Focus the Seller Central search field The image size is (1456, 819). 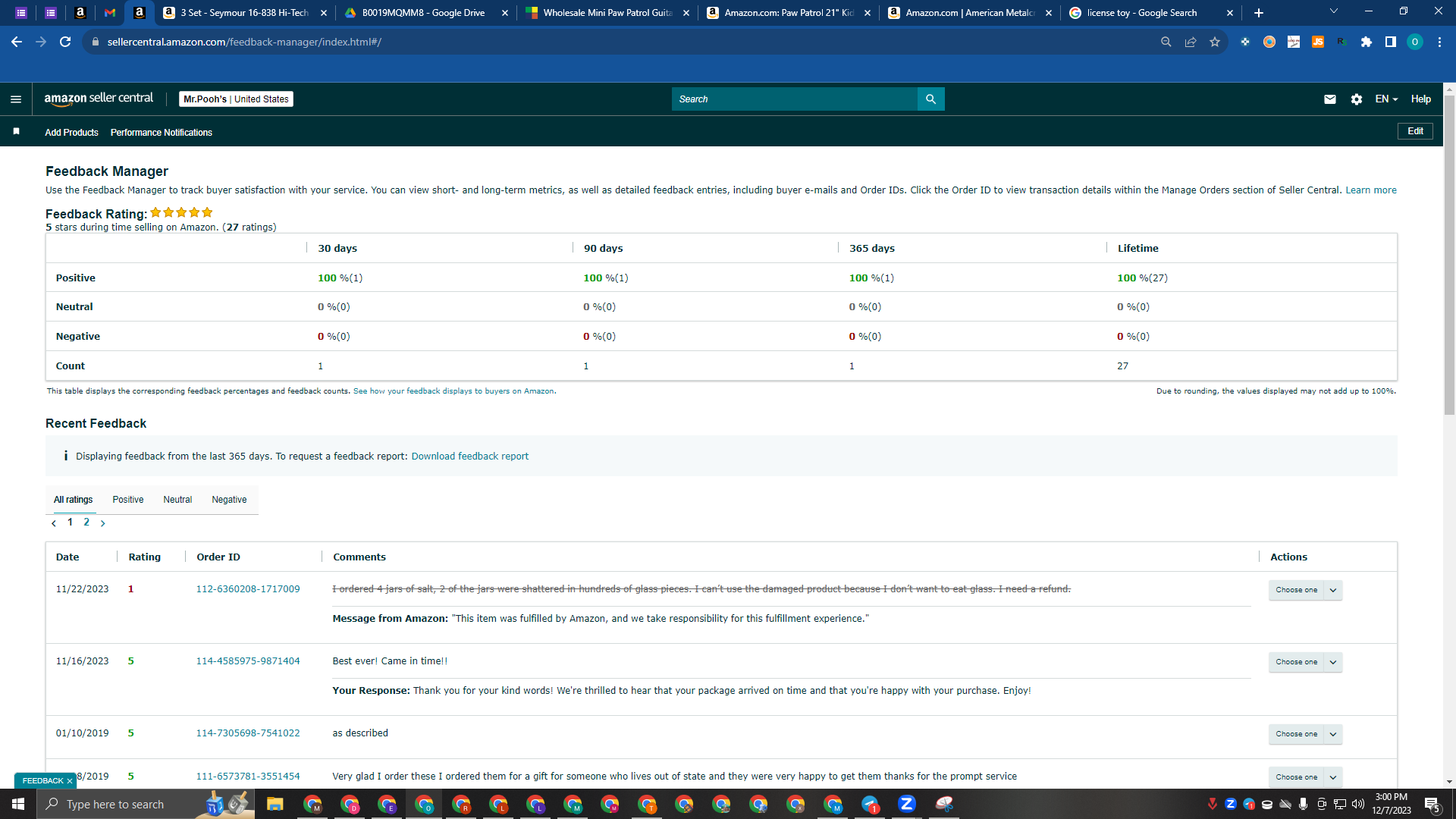[x=794, y=99]
